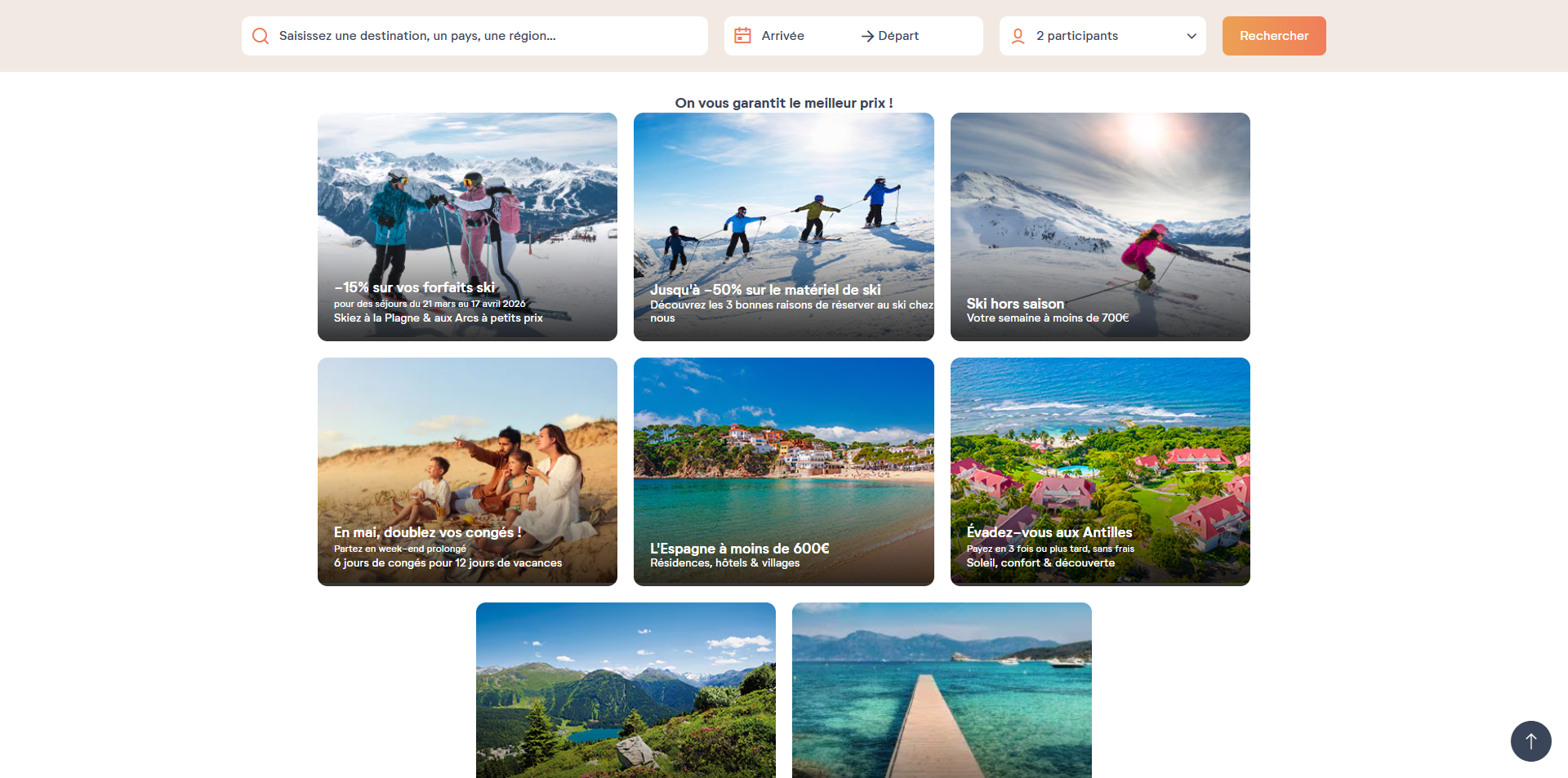Open the green mountain lake landscape card
Image resolution: width=1568 pixels, height=778 pixels.
coord(626,691)
